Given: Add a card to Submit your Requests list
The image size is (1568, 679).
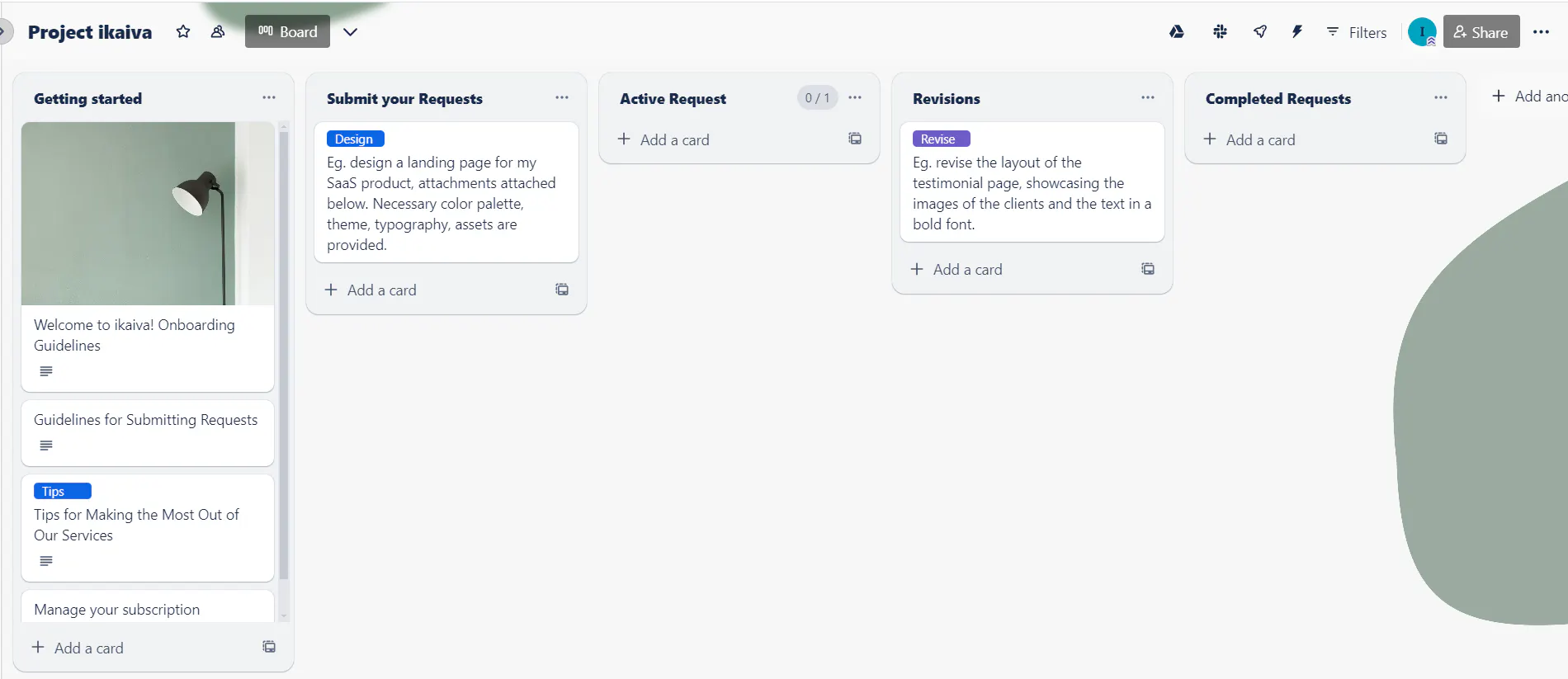Looking at the screenshot, I should click(371, 290).
